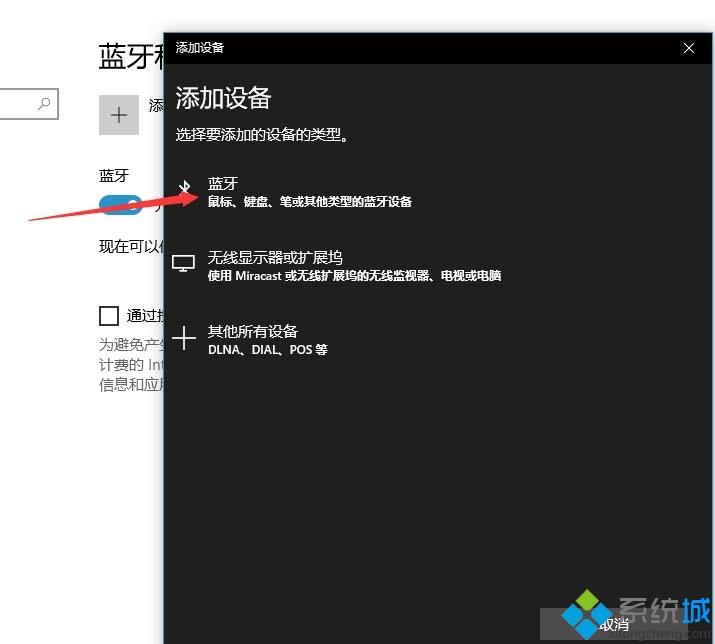Screen dimensions: 715x644
Task: Click the 取消 cancel button
Action: (613, 624)
